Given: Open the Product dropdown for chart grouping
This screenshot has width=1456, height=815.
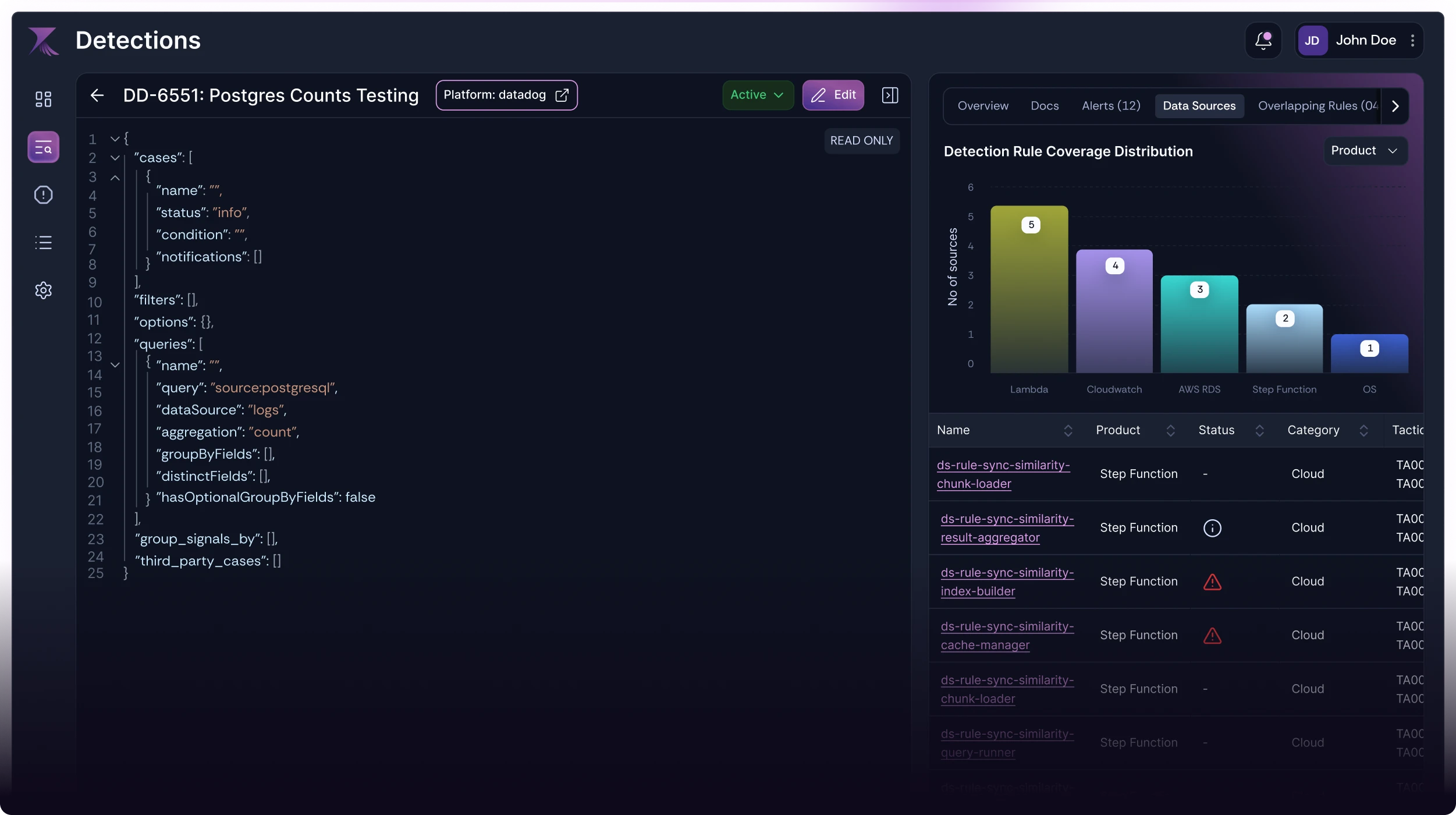Looking at the screenshot, I should click(1365, 151).
